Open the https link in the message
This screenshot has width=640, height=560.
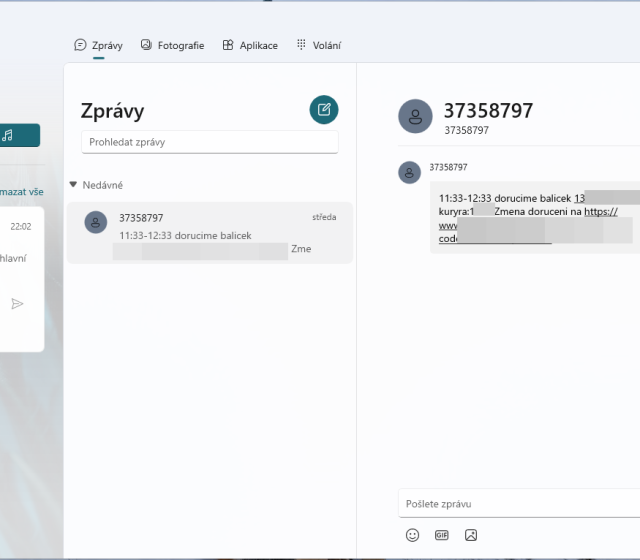coord(601,212)
